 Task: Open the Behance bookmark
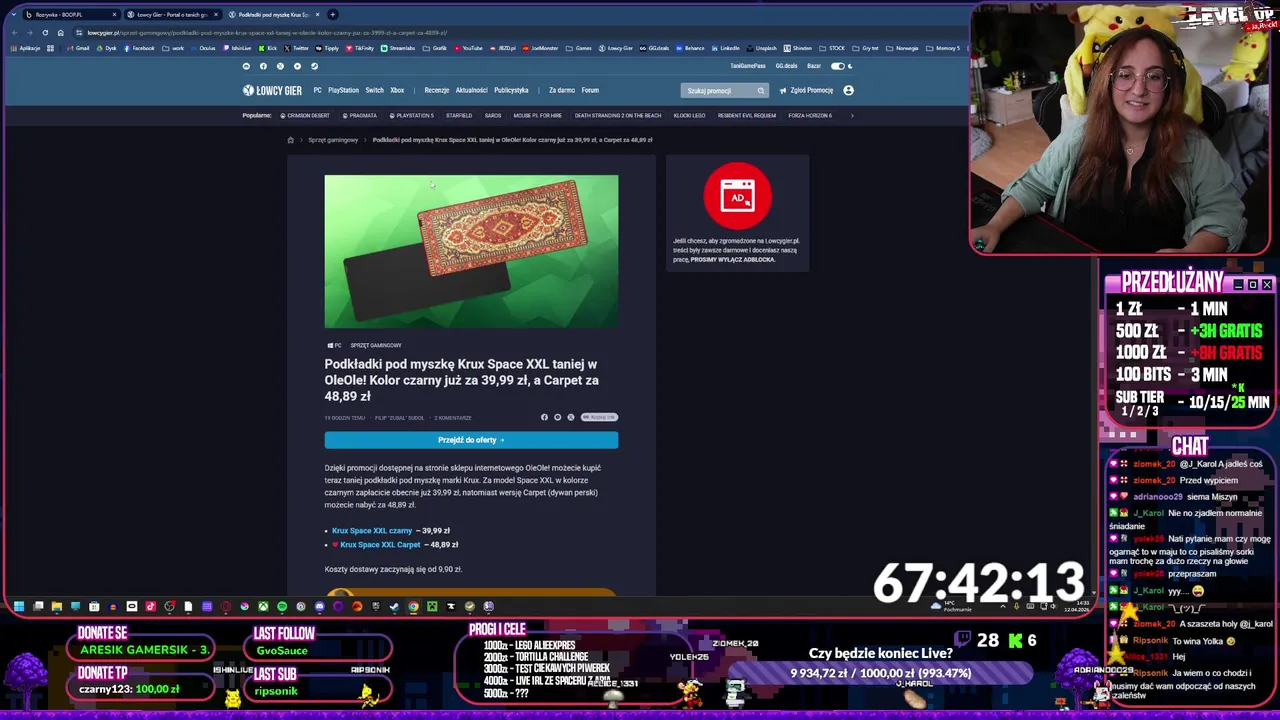click(690, 48)
